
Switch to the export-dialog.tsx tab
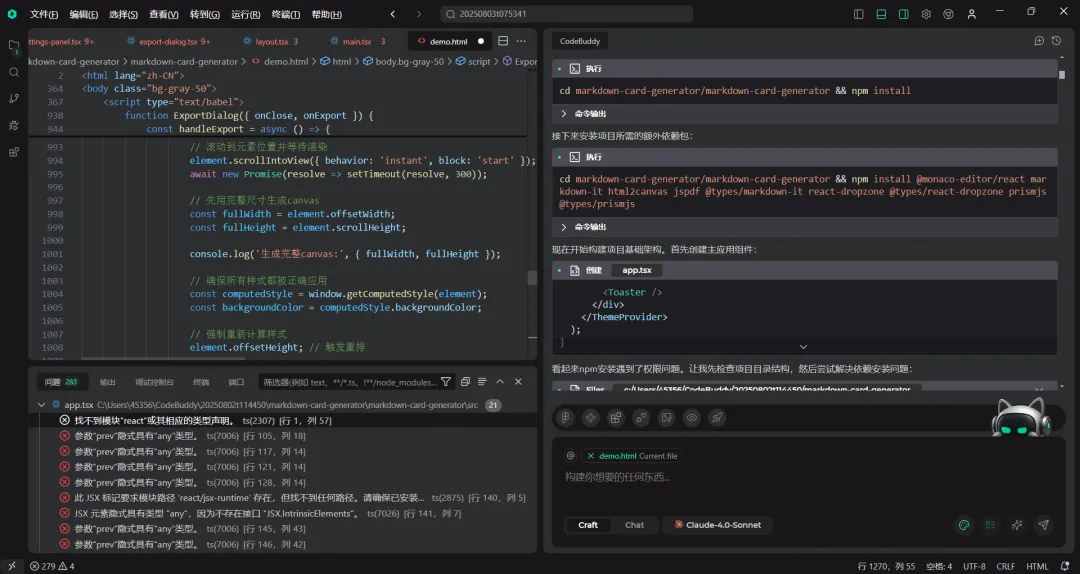click(169, 41)
